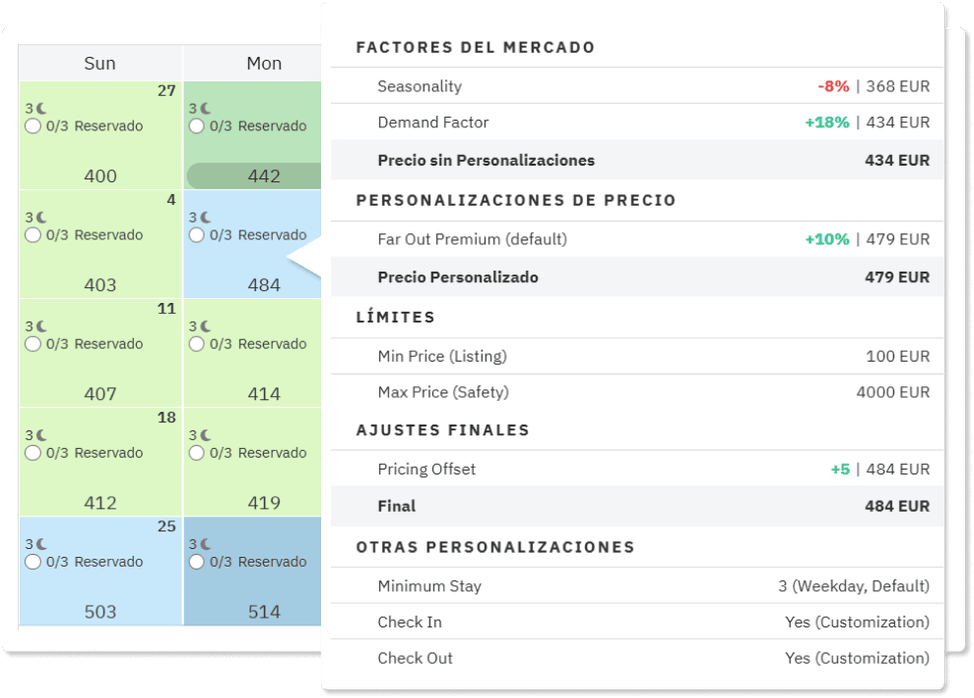
Task: Click the moon icon in the Monday cell priced 514
Action: (206, 544)
